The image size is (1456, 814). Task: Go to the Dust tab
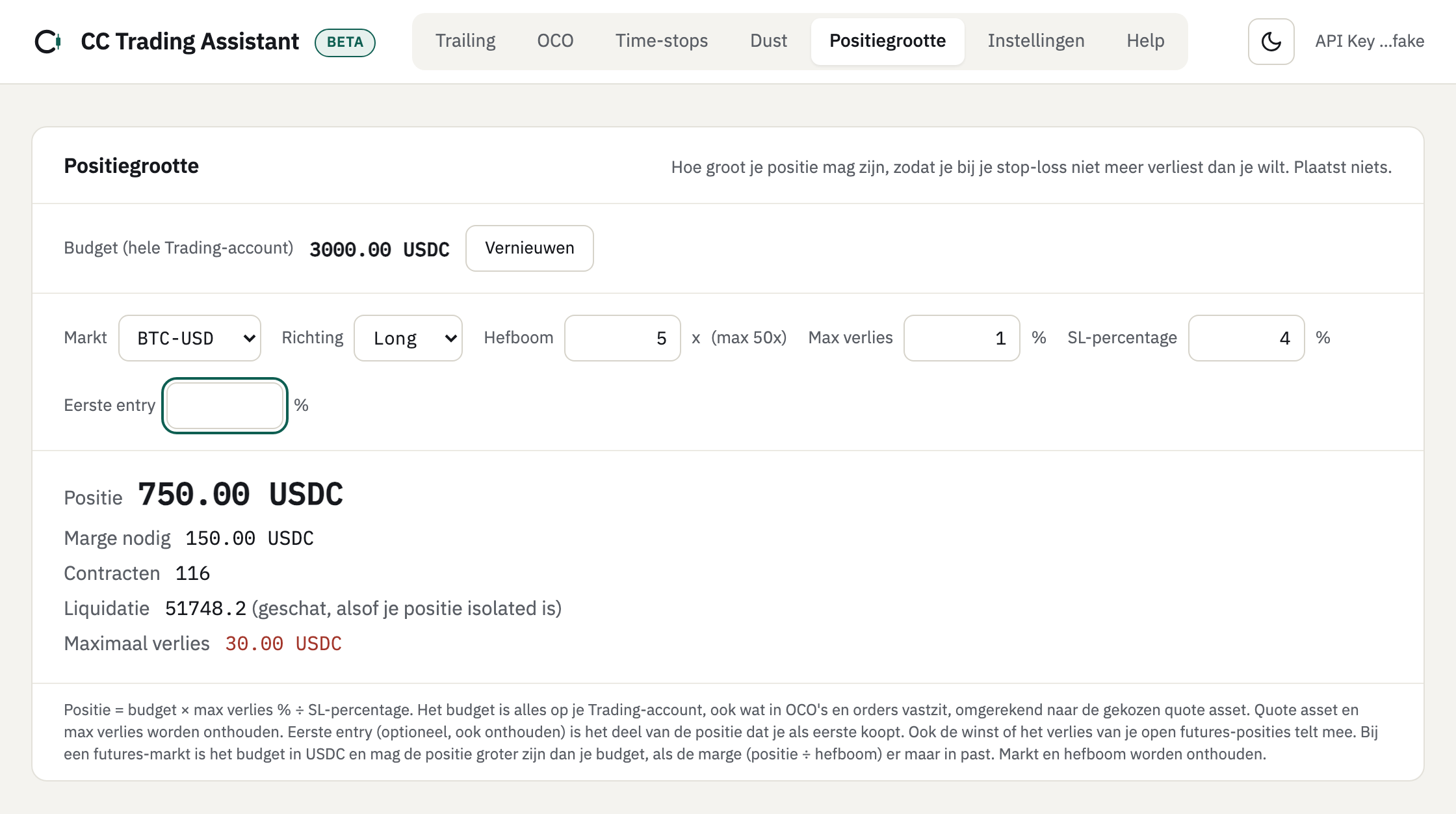768,41
